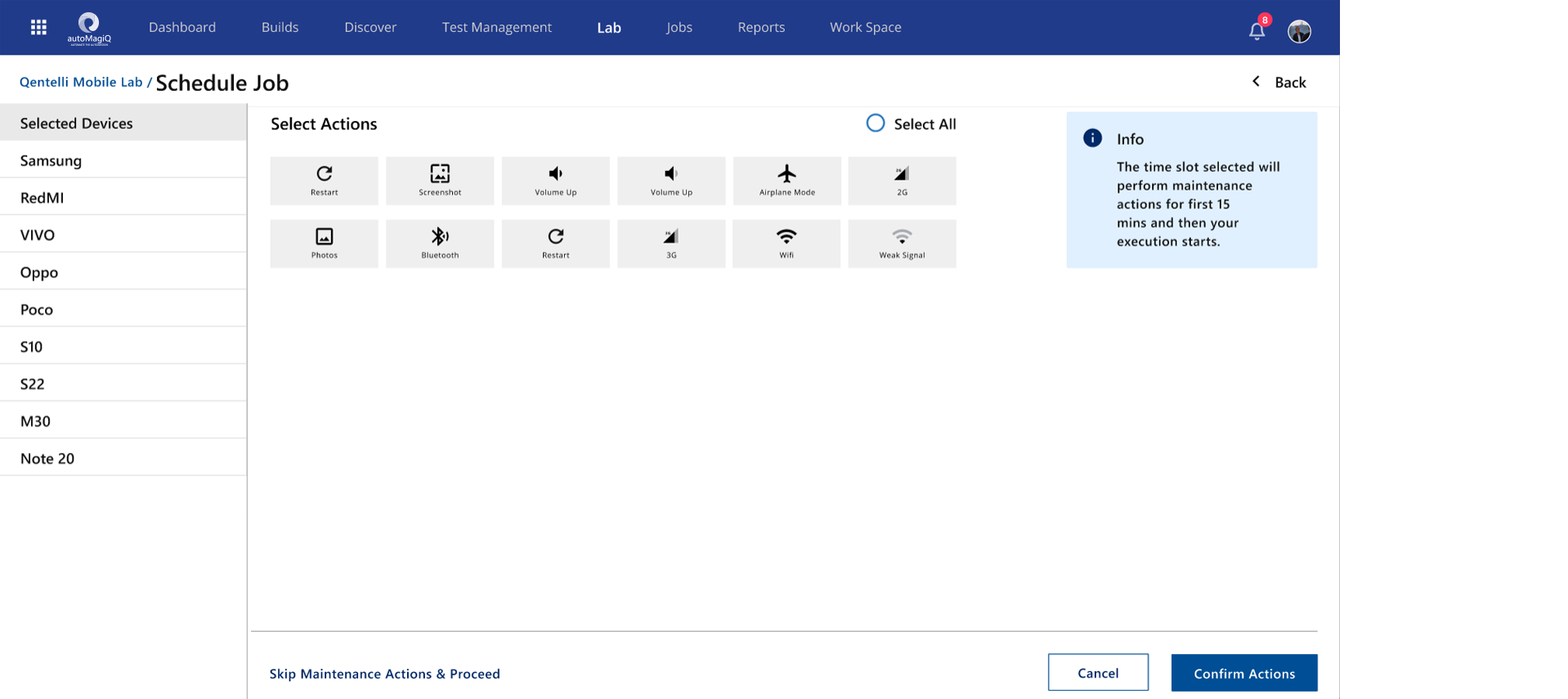Image resolution: width=1568 pixels, height=699 pixels.
Task: Open the Jobs menu
Action: 679,27
